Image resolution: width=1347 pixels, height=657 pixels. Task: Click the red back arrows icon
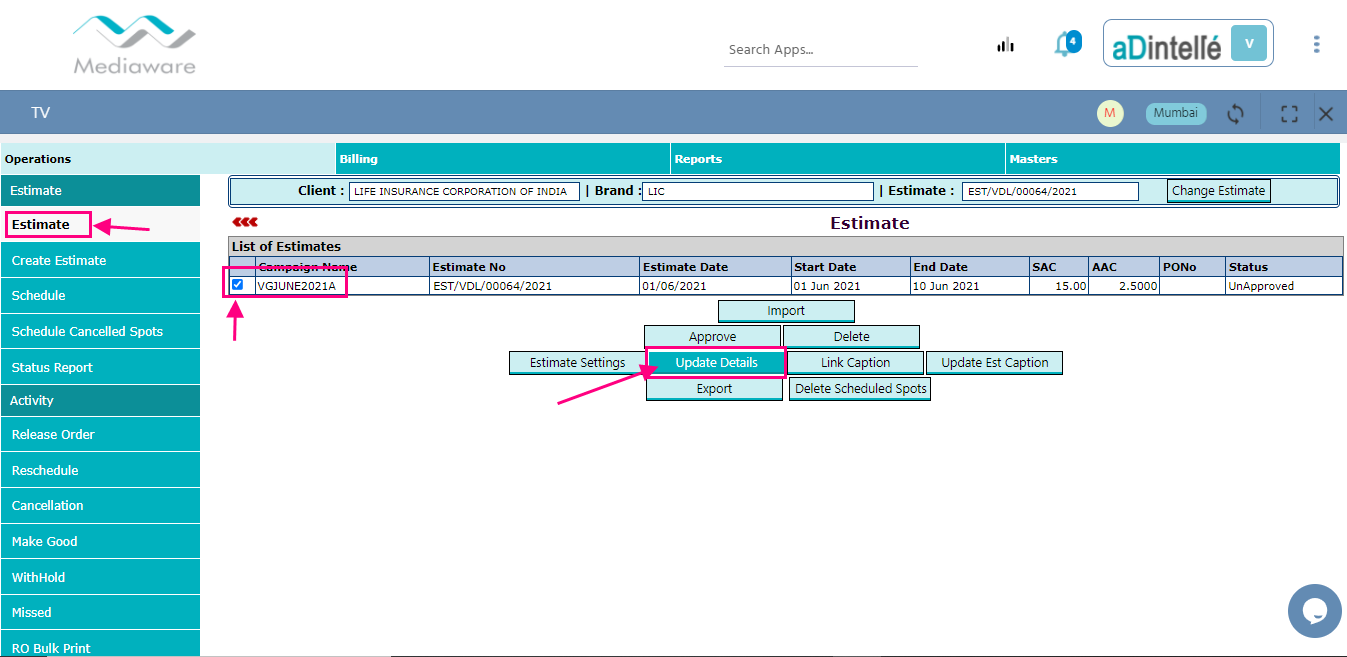coord(245,222)
